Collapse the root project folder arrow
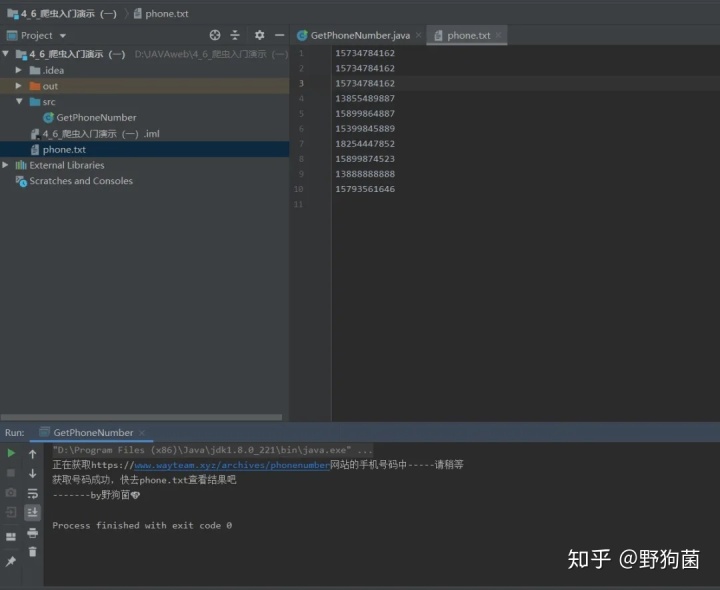This screenshot has width=720, height=590. (x=6, y=54)
